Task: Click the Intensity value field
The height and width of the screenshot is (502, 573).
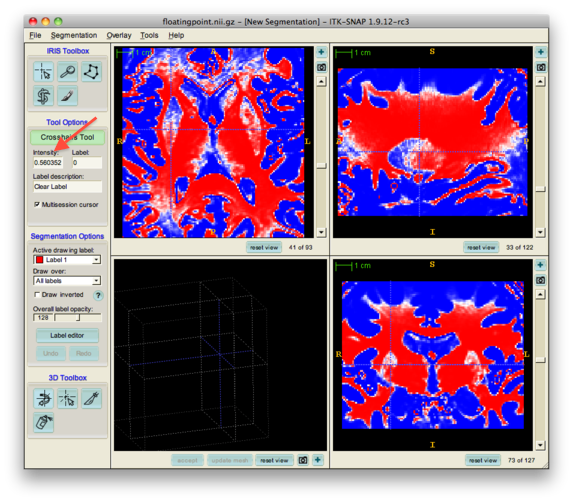Action: (x=48, y=163)
